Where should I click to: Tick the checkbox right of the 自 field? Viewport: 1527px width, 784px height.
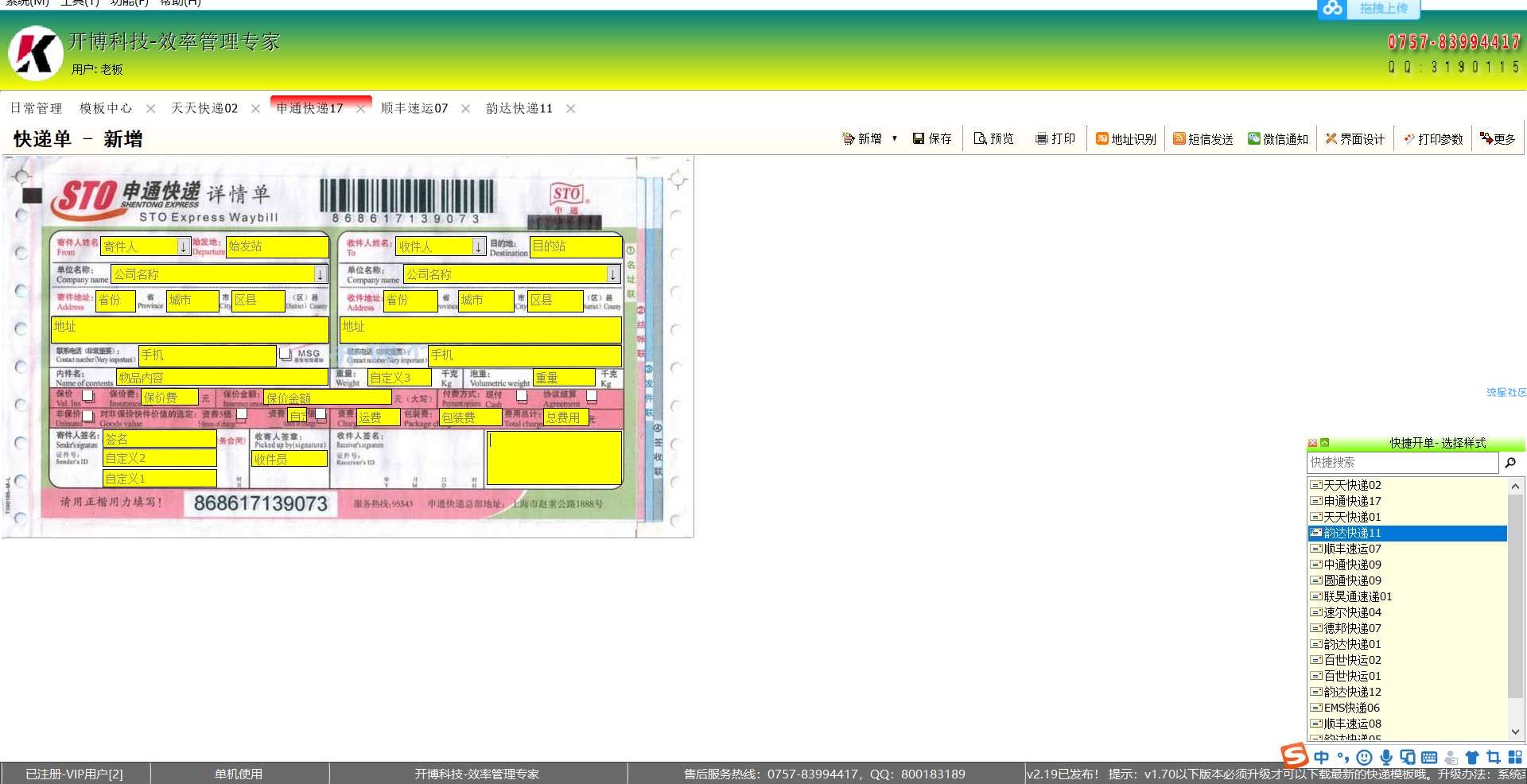coord(321,414)
